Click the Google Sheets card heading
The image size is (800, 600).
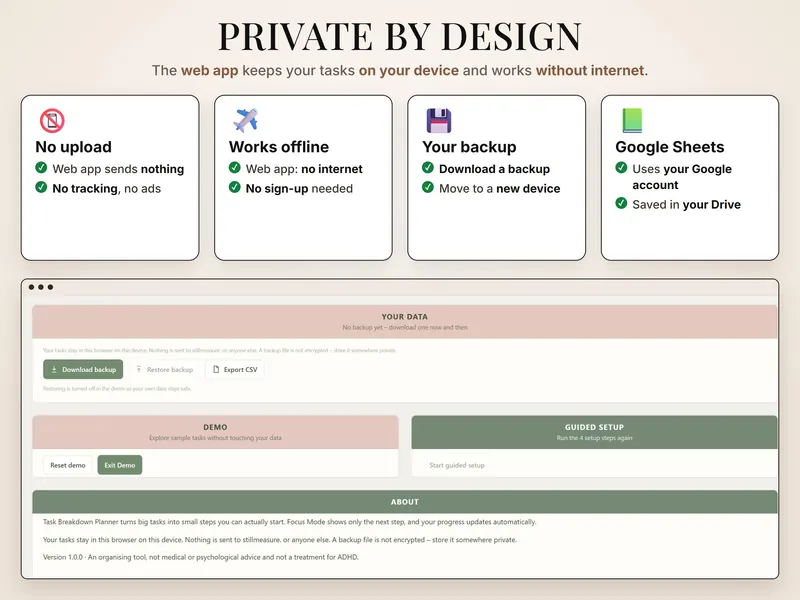coord(669,147)
